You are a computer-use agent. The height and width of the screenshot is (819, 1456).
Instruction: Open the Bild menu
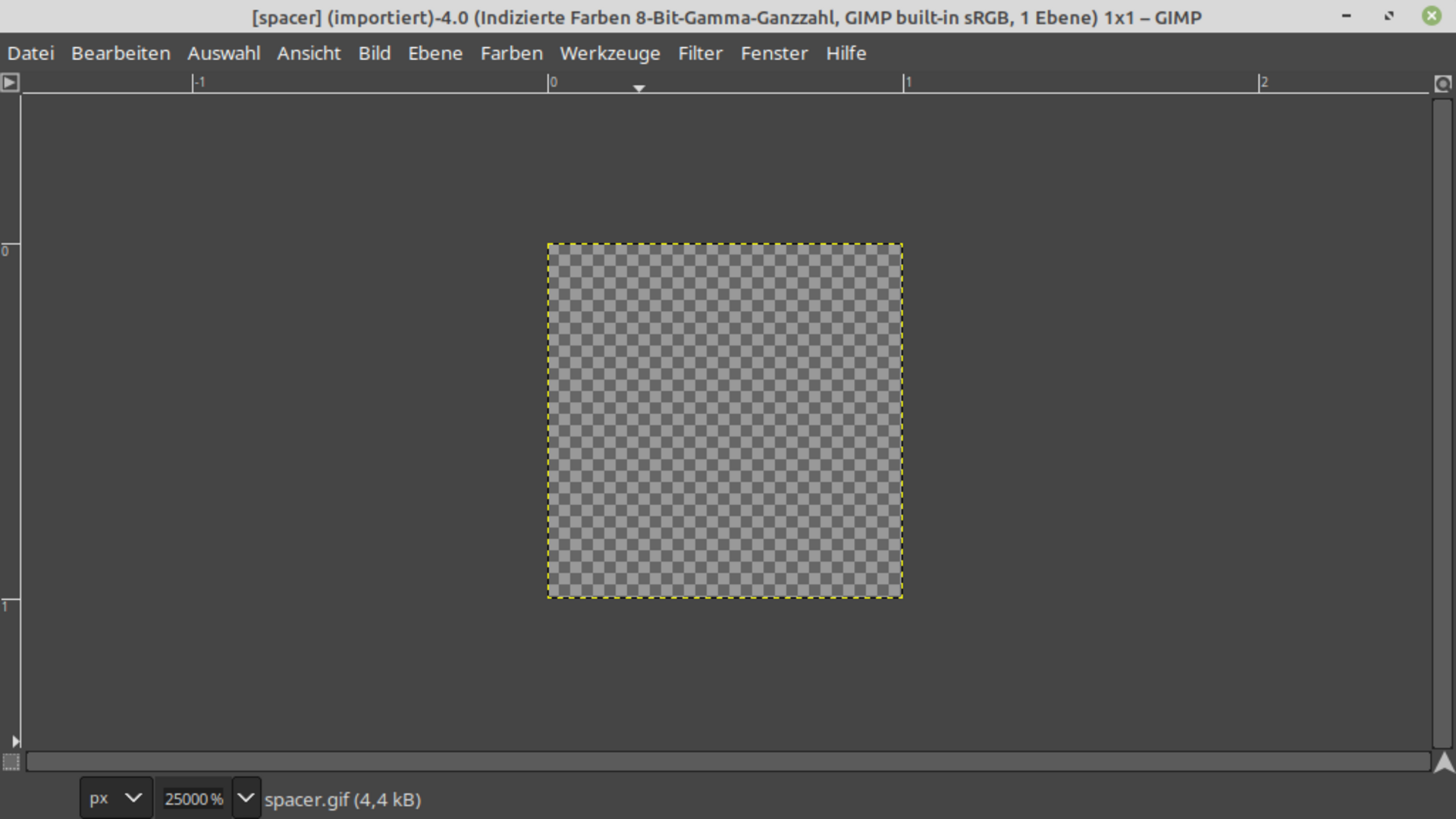pos(375,53)
